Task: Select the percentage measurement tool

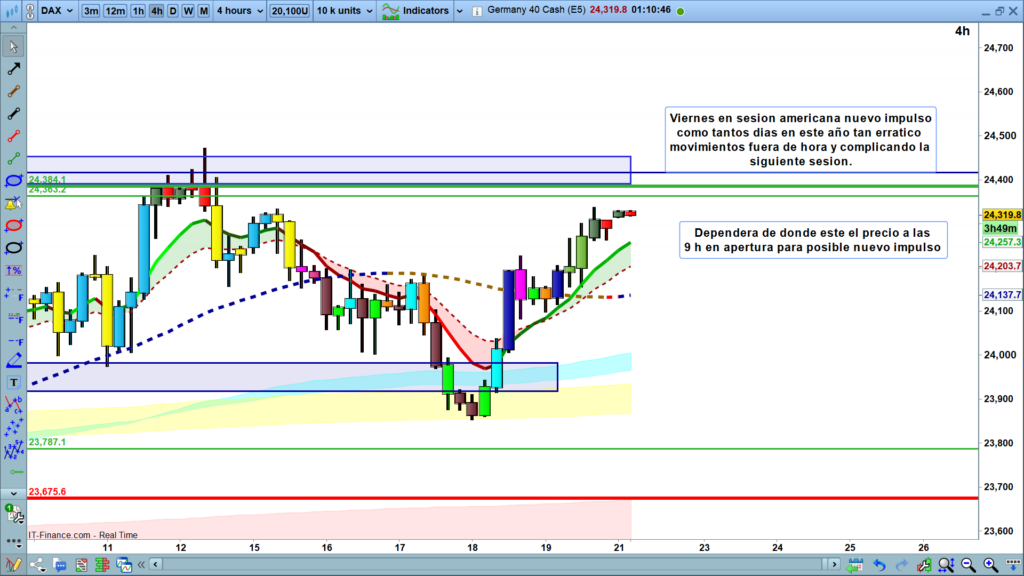Action: 13,270
